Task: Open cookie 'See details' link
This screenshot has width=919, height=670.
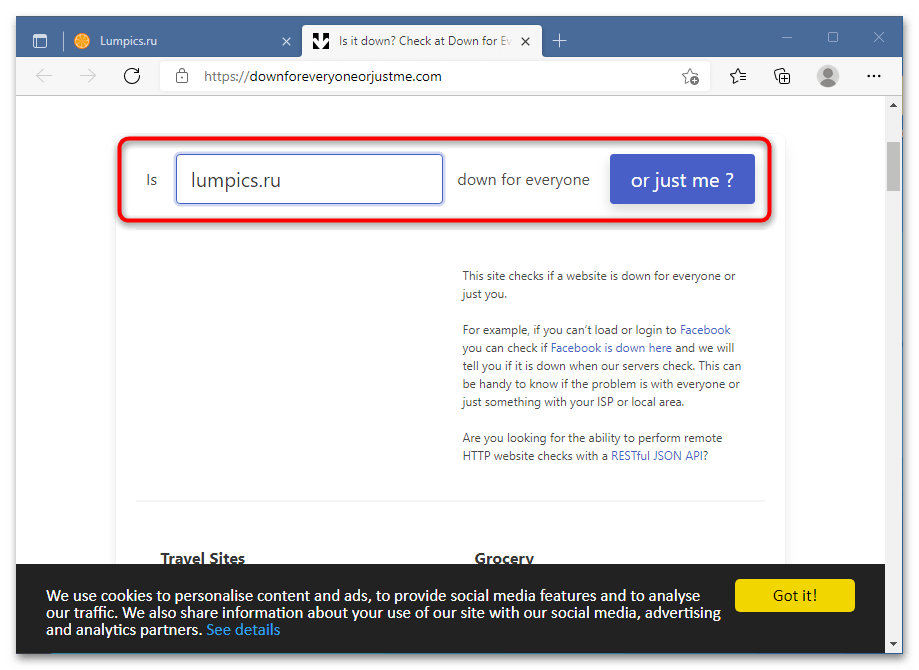Action: pos(243,630)
